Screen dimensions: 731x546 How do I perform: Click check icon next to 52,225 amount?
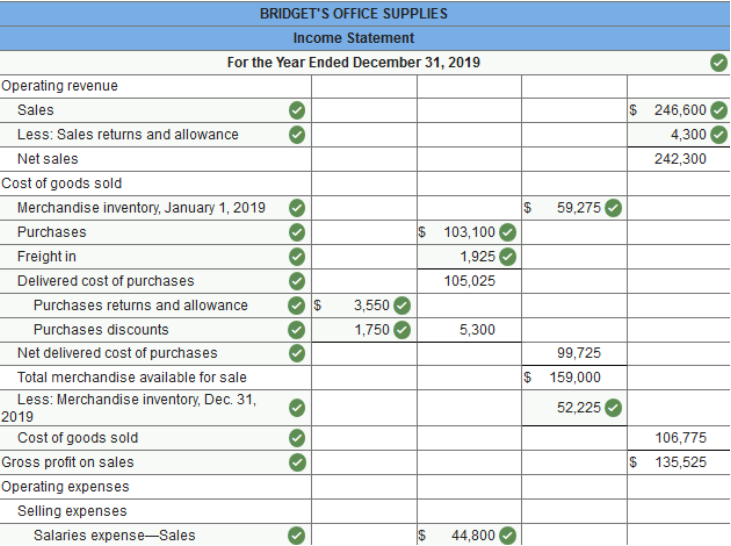coord(613,408)
